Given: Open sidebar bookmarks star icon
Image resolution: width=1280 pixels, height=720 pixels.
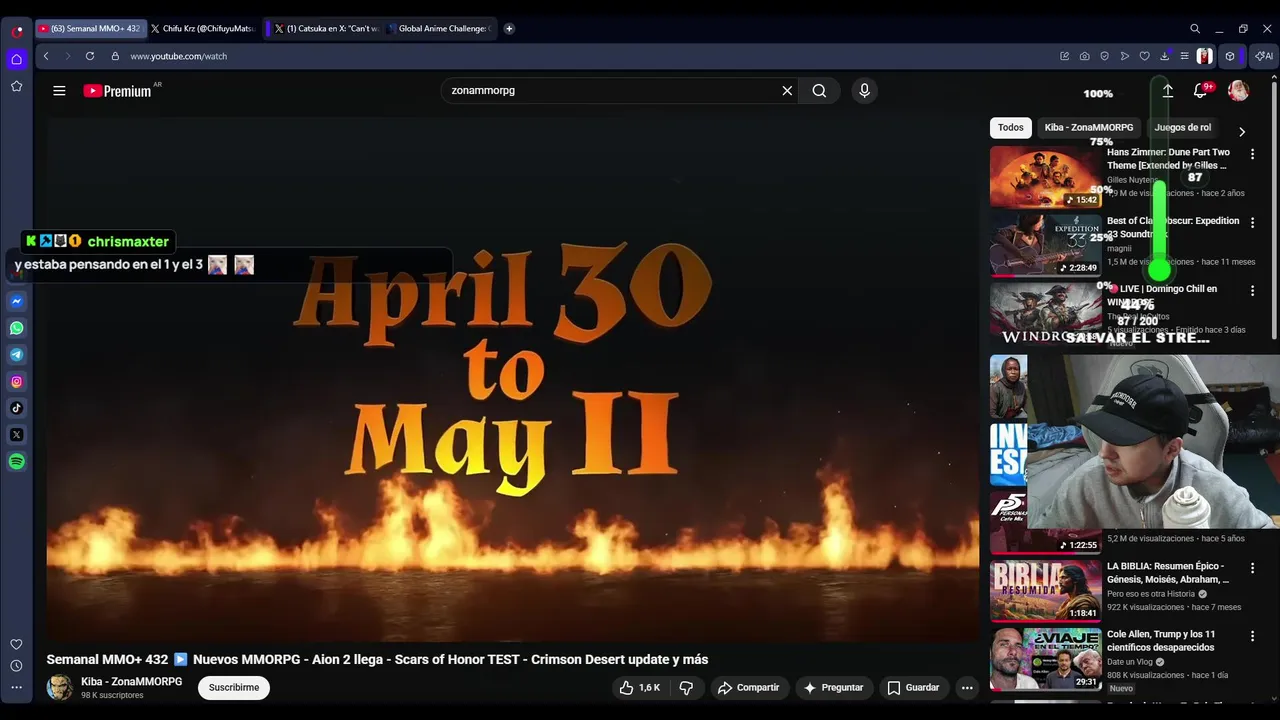Looking at the screenshot, I should pos(17,86).
